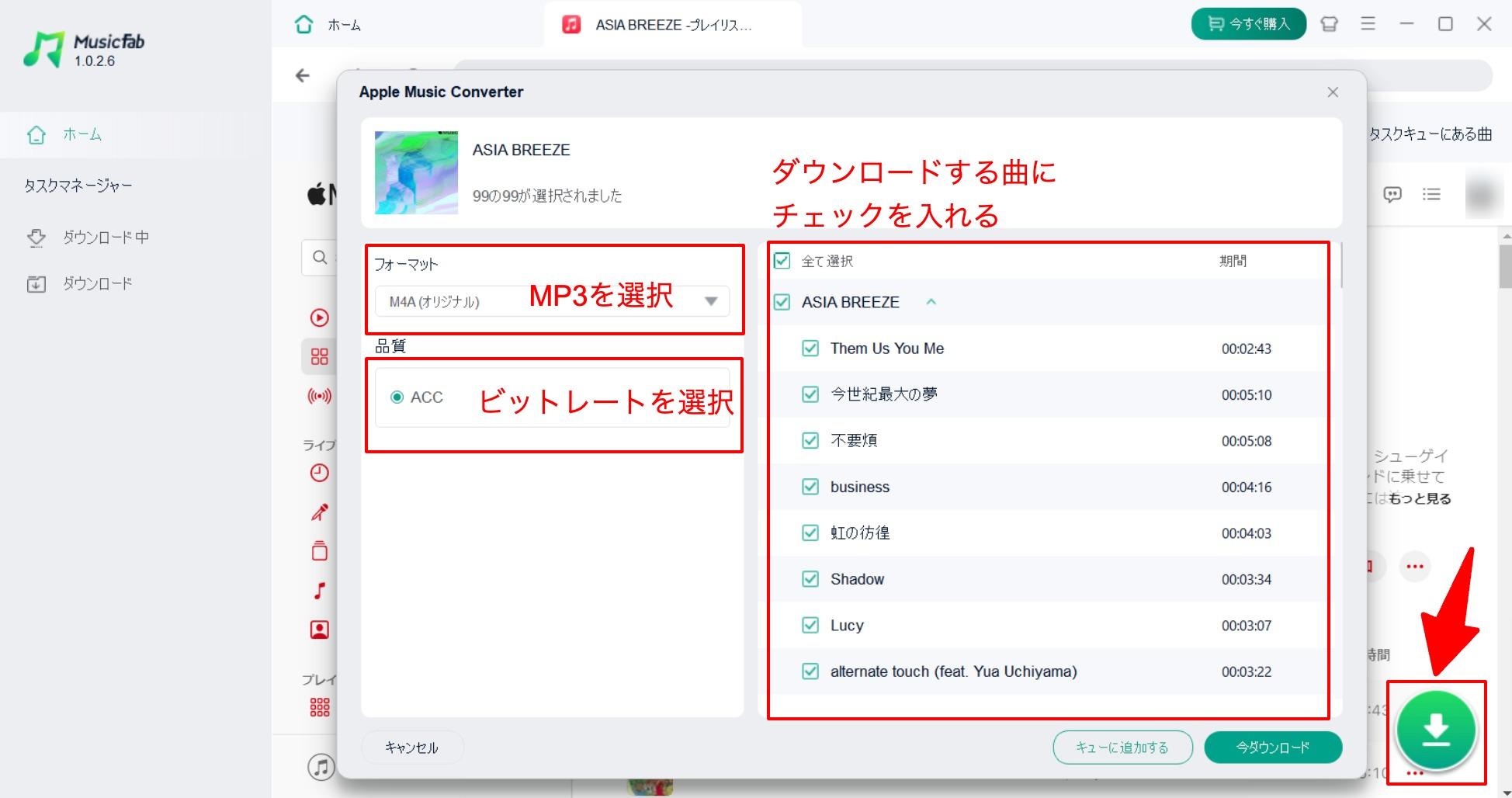The width and height of the screenshot is (1512, 798).
Task: Click the Them Us You Me track title
Action: (887, 349)
